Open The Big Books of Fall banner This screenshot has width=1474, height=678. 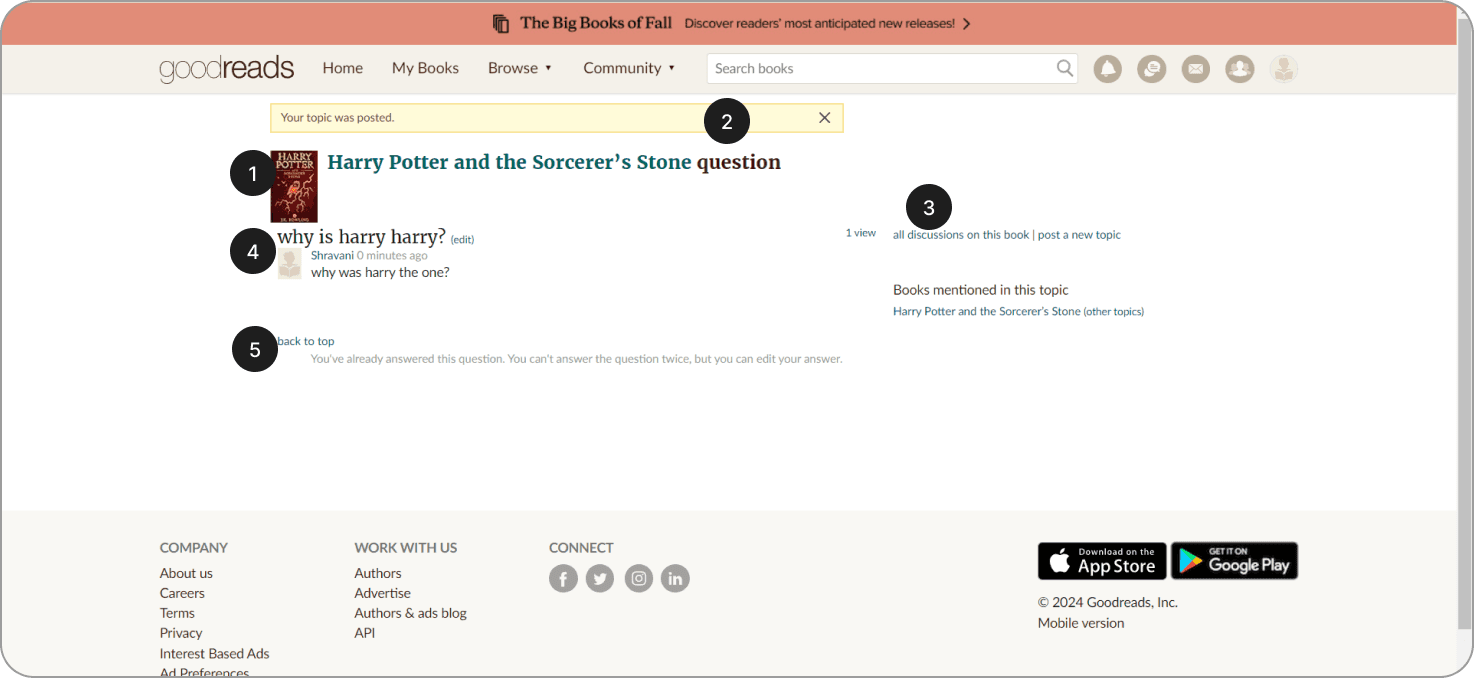click(x=732, y=23)
